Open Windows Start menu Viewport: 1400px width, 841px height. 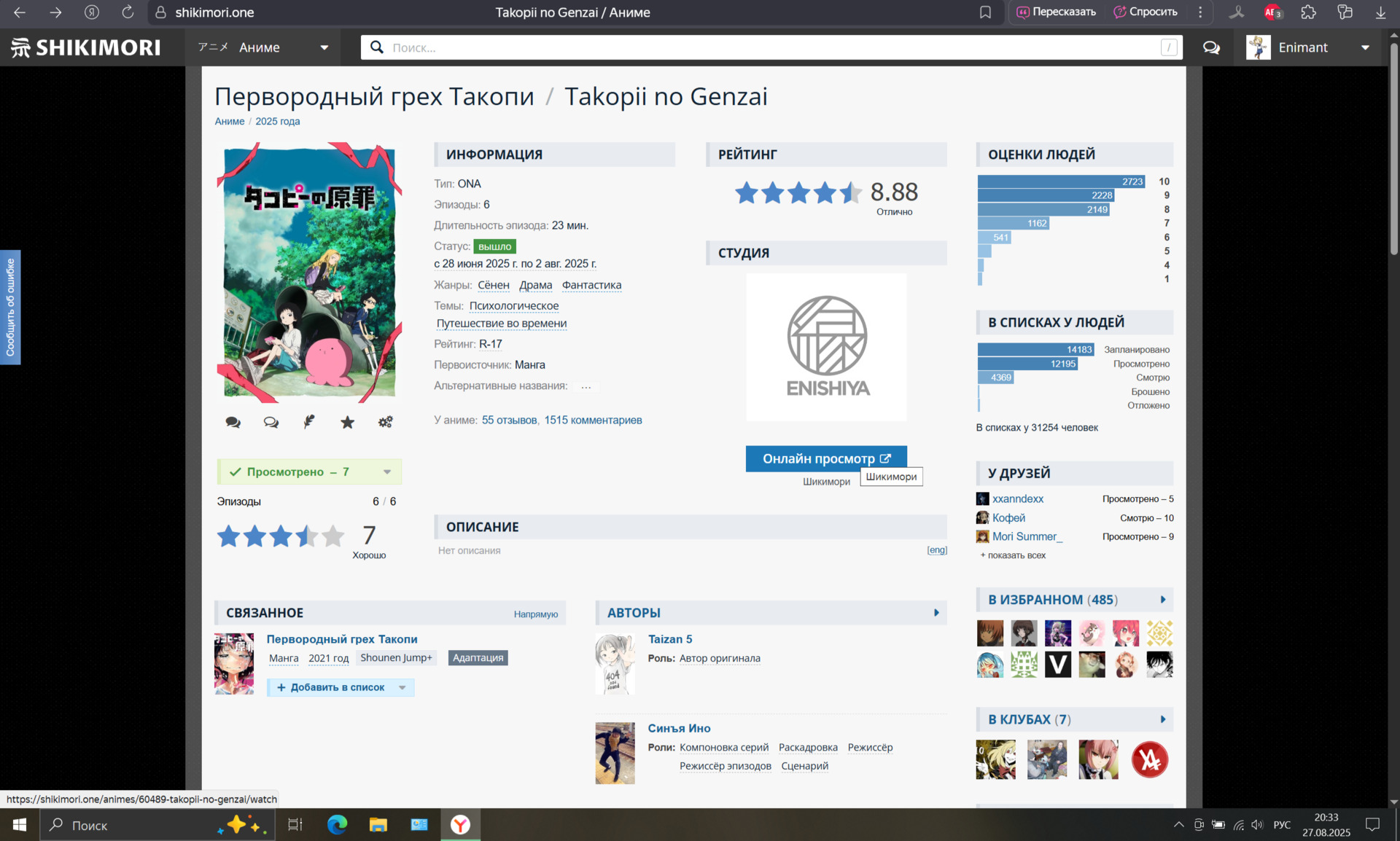point(20,825)
